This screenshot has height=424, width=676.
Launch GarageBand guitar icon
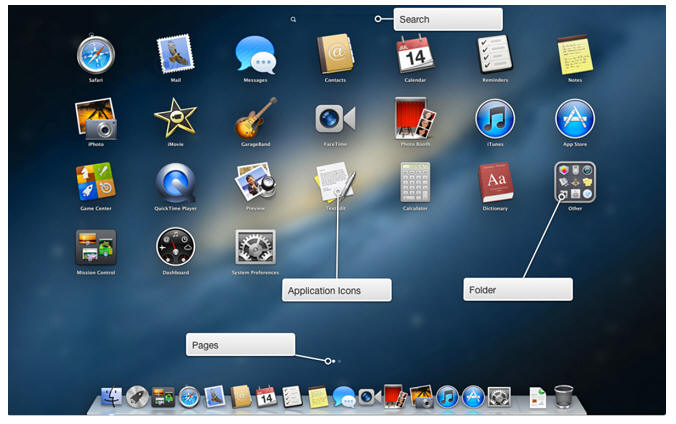click(255, 118)
